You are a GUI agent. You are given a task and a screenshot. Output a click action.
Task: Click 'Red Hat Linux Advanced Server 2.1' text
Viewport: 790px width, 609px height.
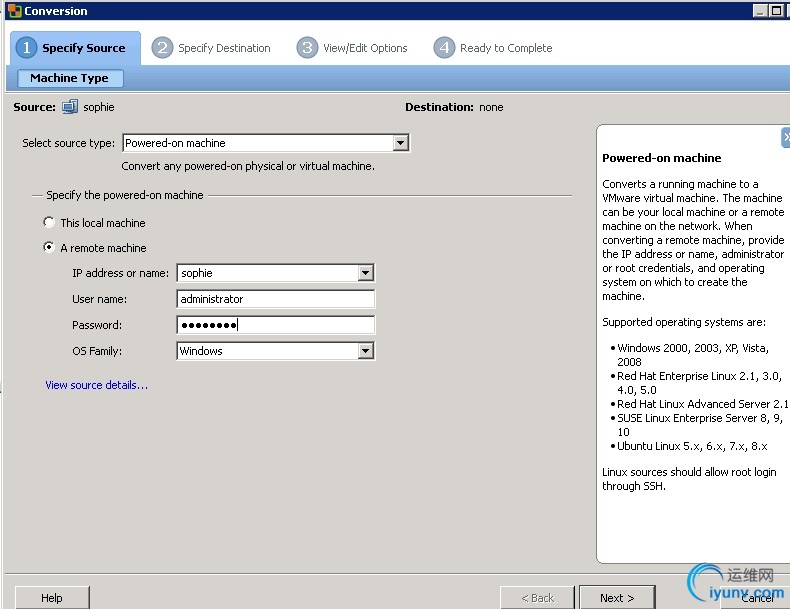702,404
